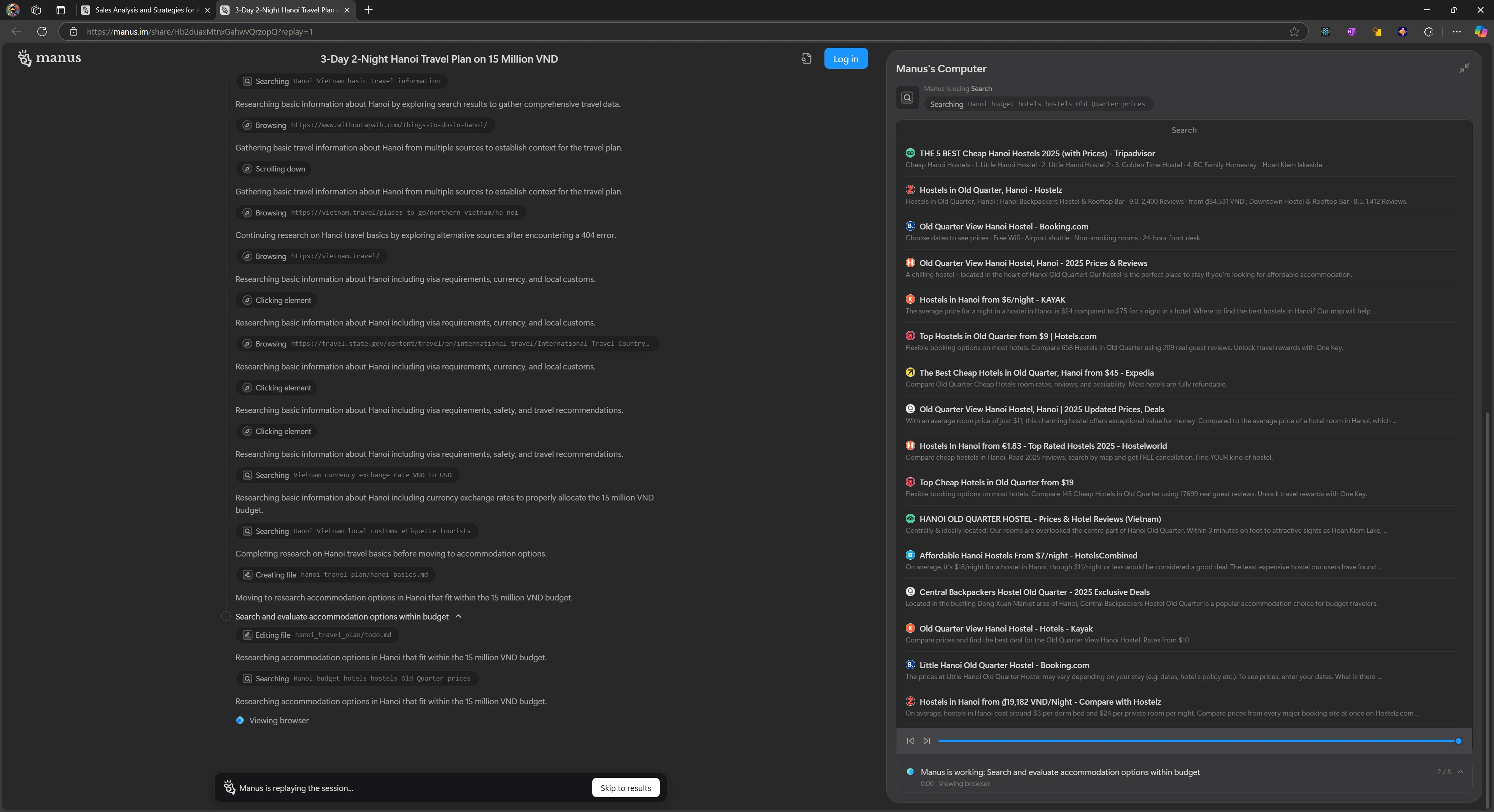
Task: Open 'Top Cheap Hotels in Old Quarter from $19'
Action: tap(996, 482)
